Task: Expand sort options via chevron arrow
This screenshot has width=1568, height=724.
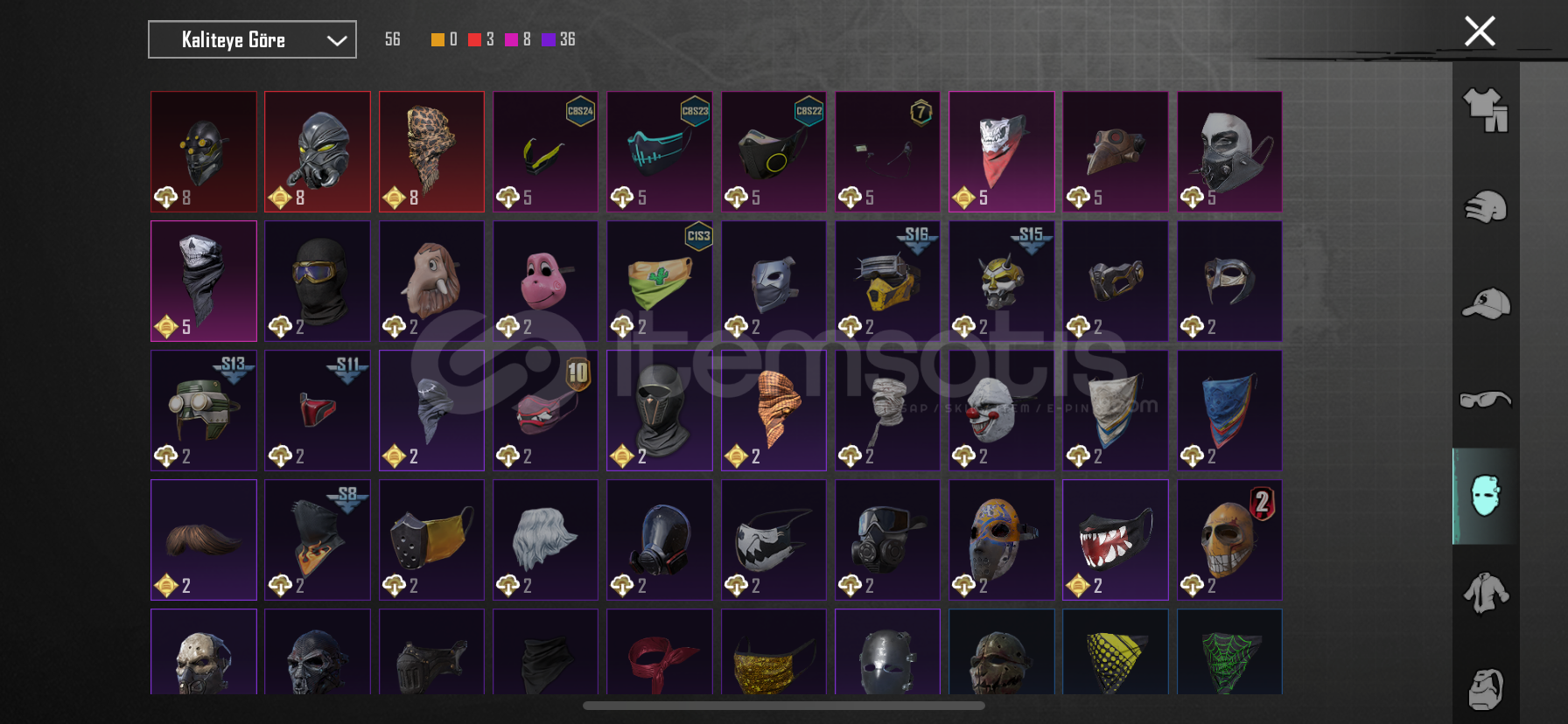Action: [337, 40]
